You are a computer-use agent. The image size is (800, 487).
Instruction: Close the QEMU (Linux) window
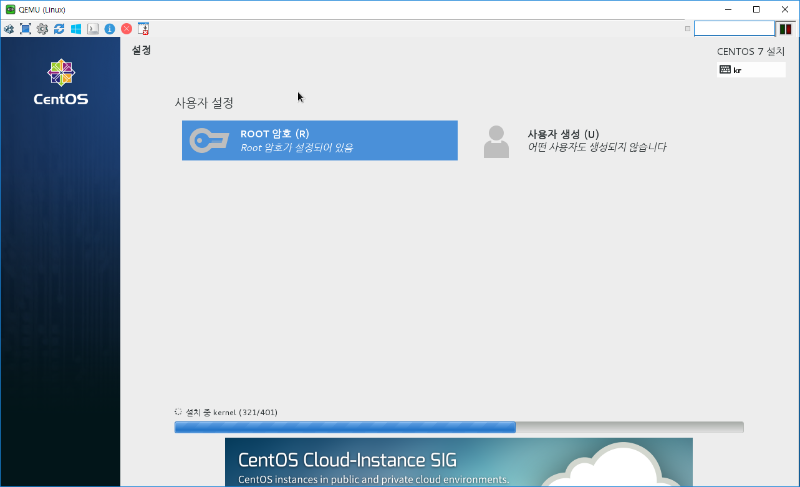coord(785,9)
